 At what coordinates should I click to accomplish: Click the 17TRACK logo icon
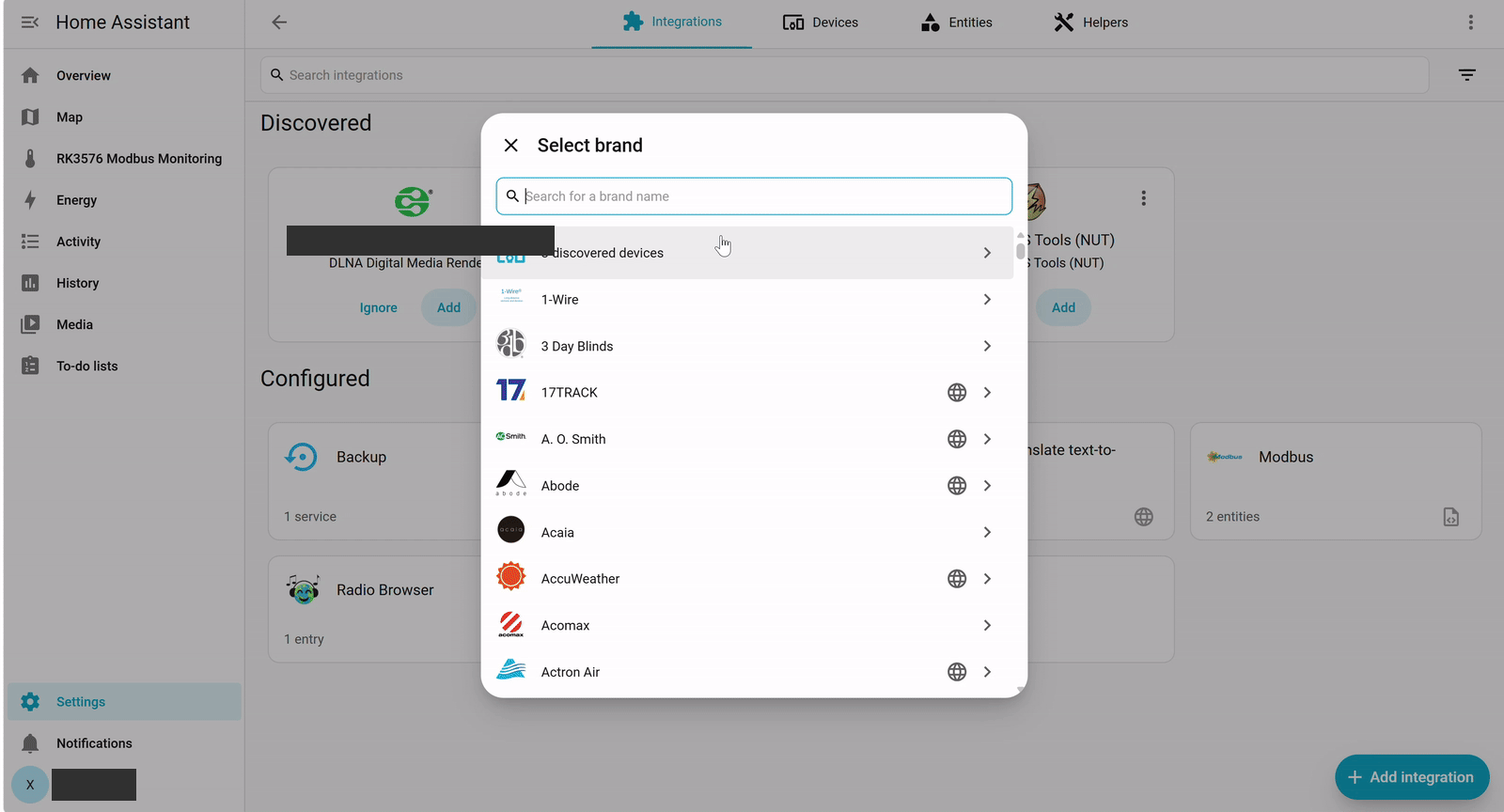(511, 390)
